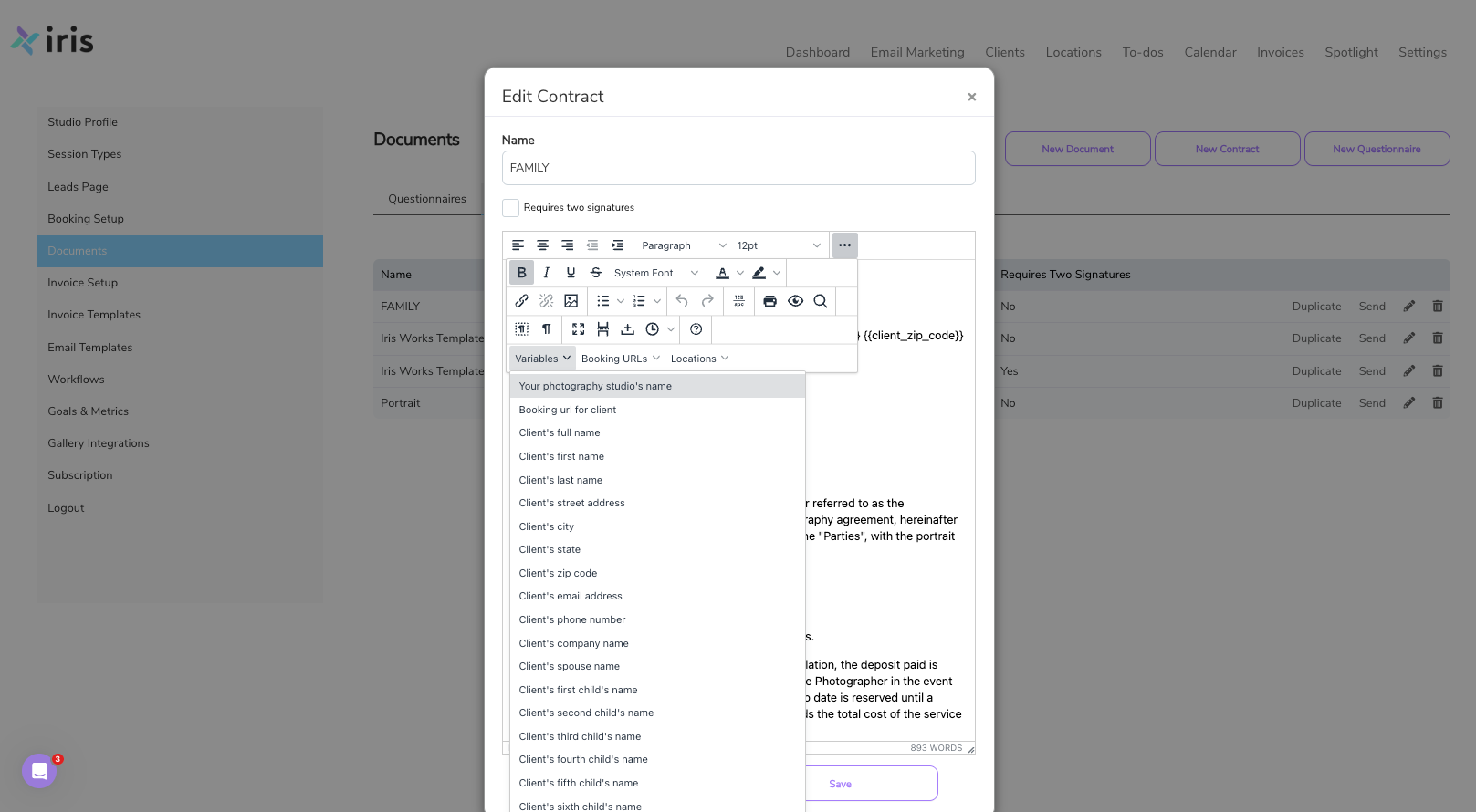Image resolution: width=1476 pixels, height=812 pixels.
Task: Toggle bold formatting
Action: click(x=522, y=273)
